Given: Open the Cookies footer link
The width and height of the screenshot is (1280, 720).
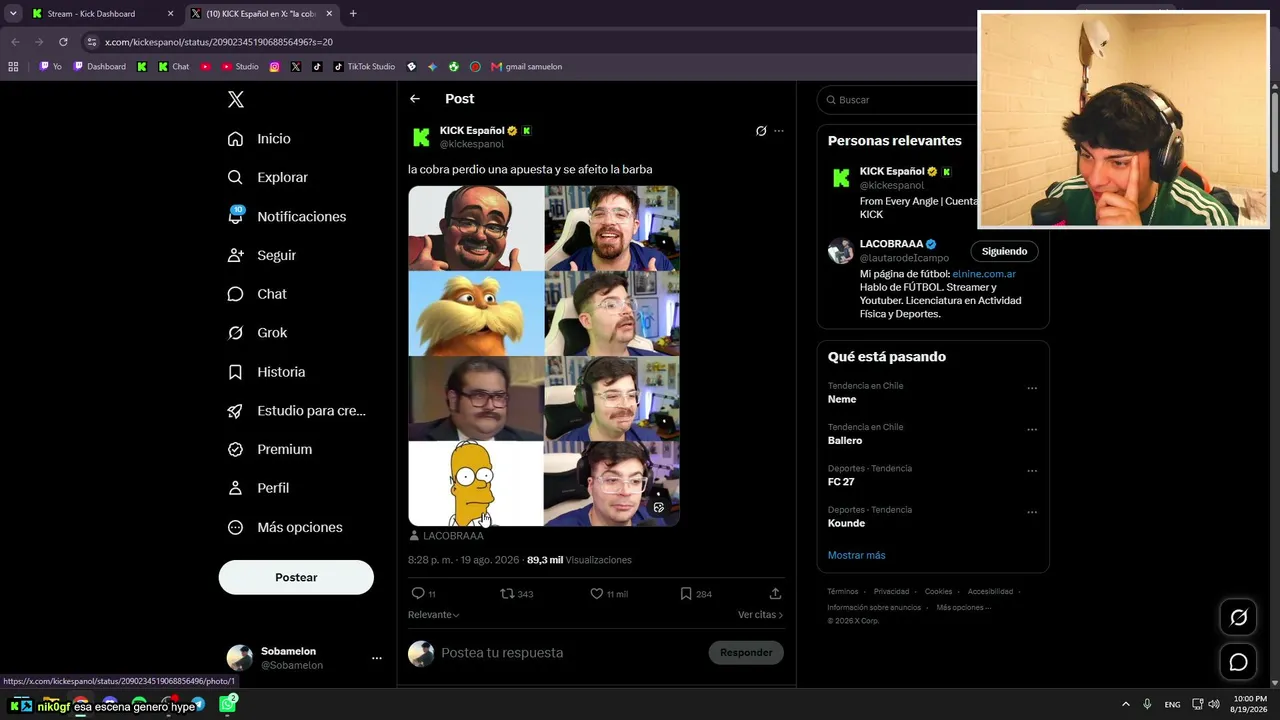Looking at the screenshot, I should (x=938, y=591).
